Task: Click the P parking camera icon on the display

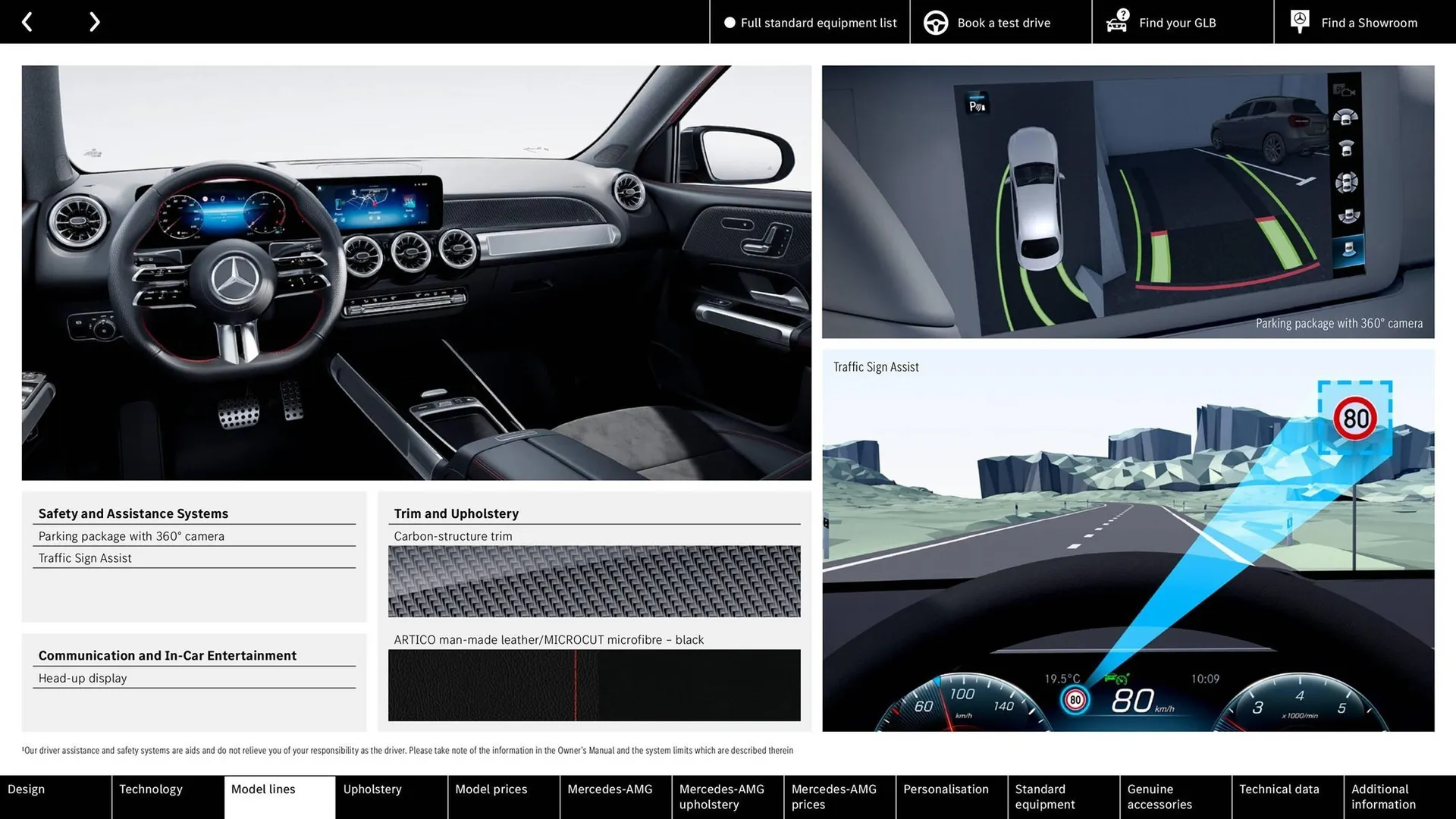Action: [977, 105]
